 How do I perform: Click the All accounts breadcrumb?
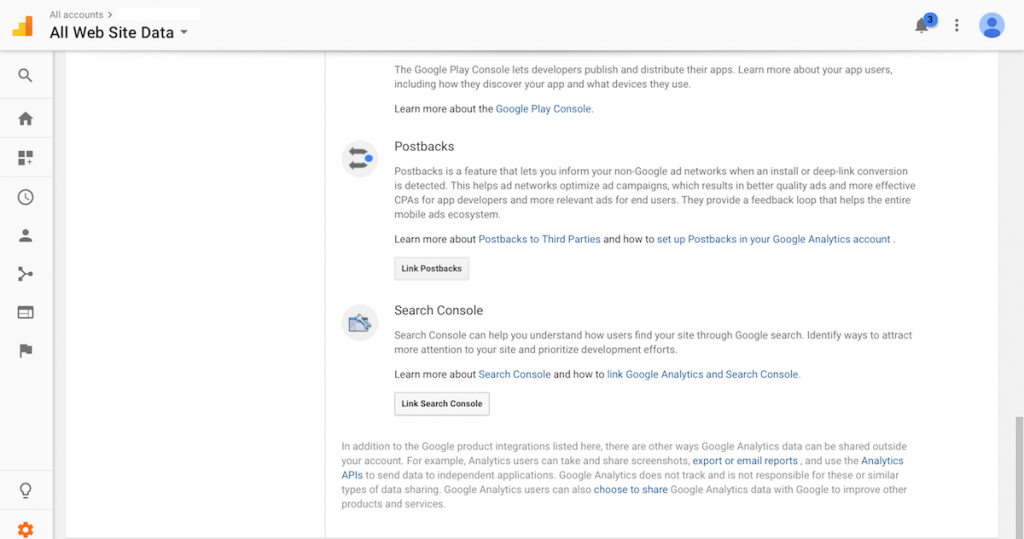(76, 14)
